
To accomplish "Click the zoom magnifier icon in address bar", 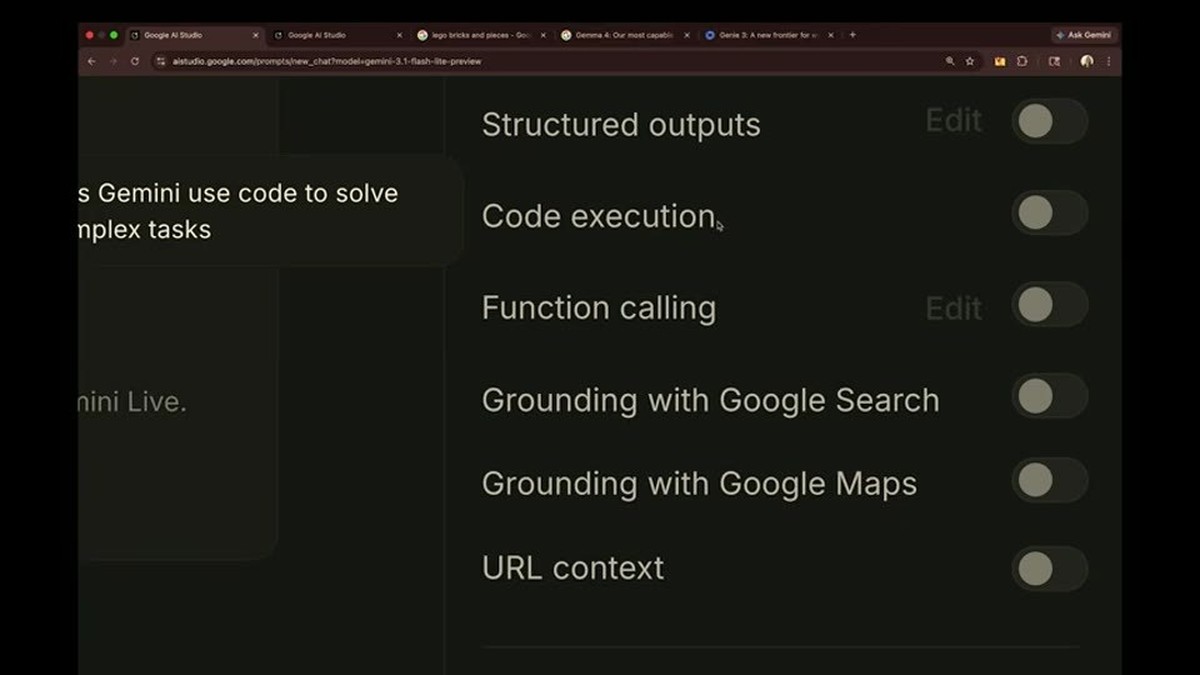I will [x=950, y=61].
